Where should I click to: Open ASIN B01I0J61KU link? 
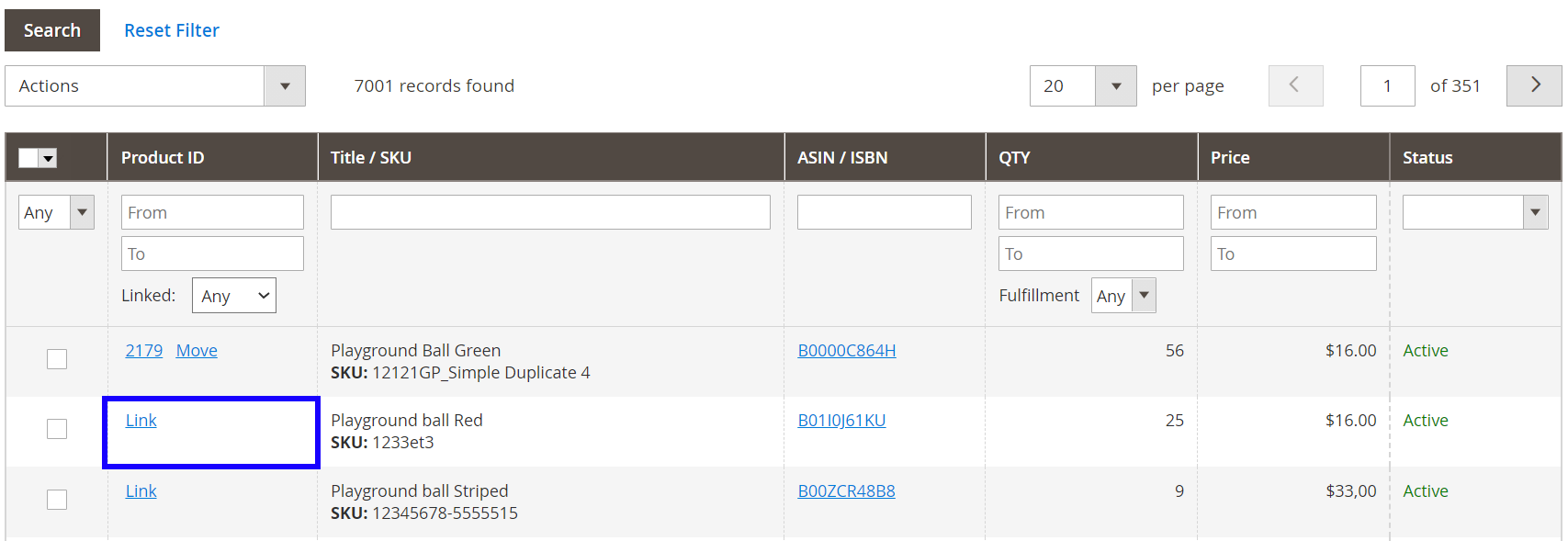coord(841,421)
